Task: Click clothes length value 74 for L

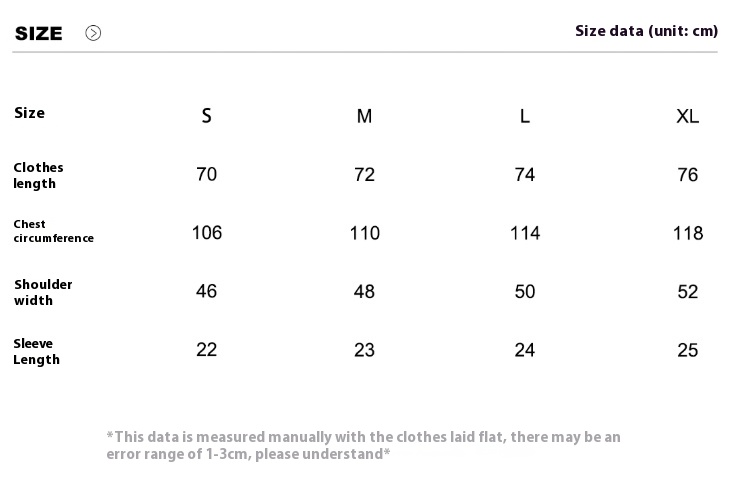Action: tap(525, 175)
